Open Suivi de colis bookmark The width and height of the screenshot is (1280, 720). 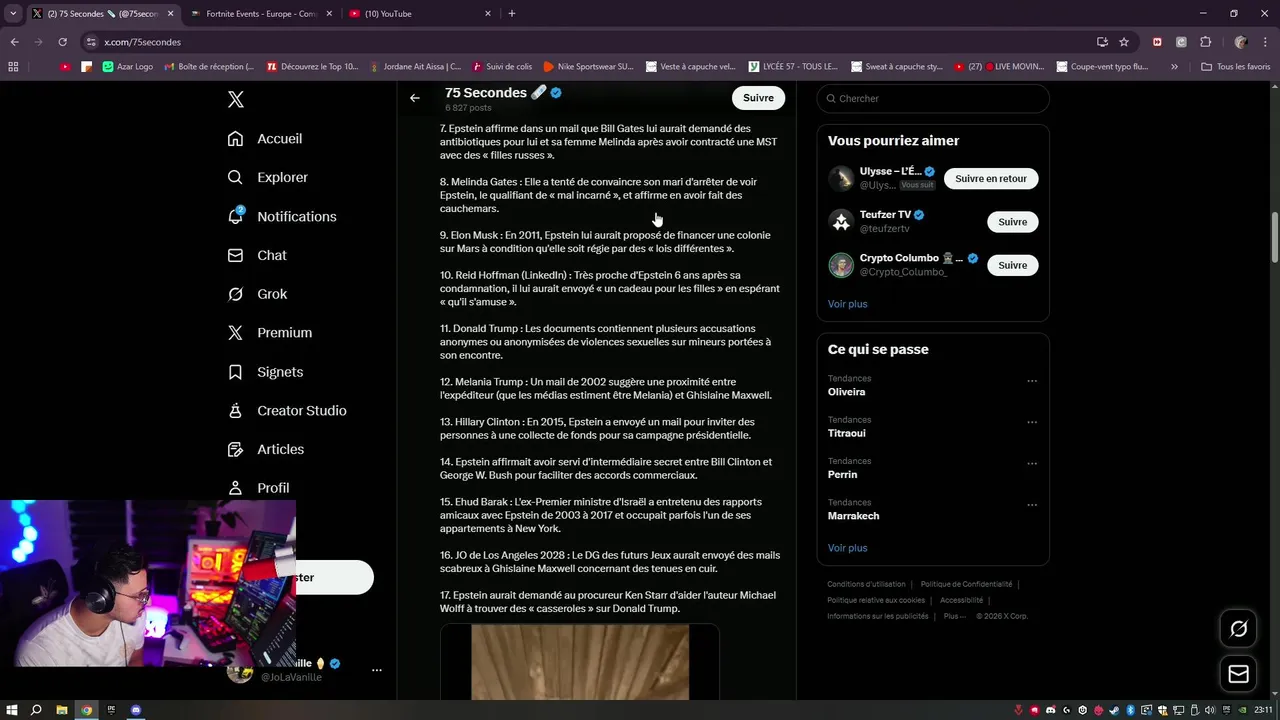(x=502, y=67)
